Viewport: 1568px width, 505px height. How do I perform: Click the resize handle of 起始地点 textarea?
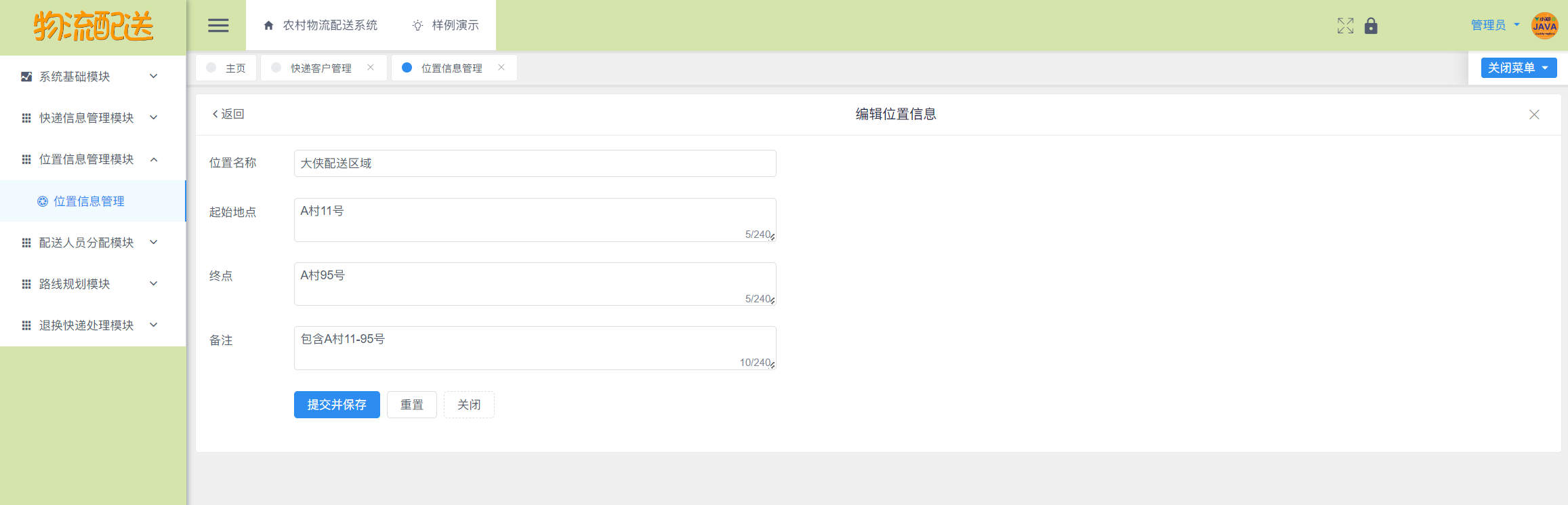(772, 237)
